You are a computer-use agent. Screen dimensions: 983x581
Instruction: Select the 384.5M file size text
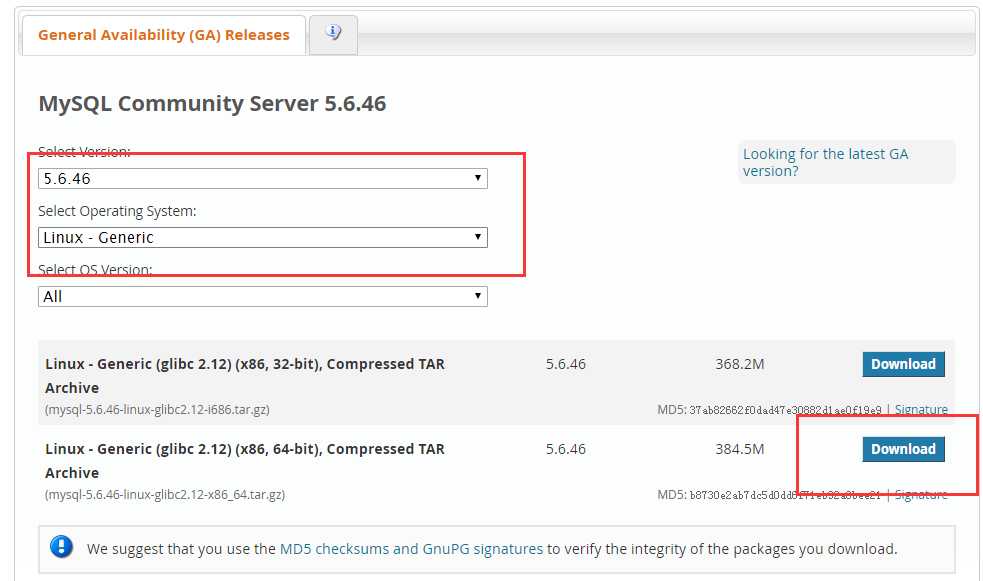pyautogui.click(x=740, y=449)
